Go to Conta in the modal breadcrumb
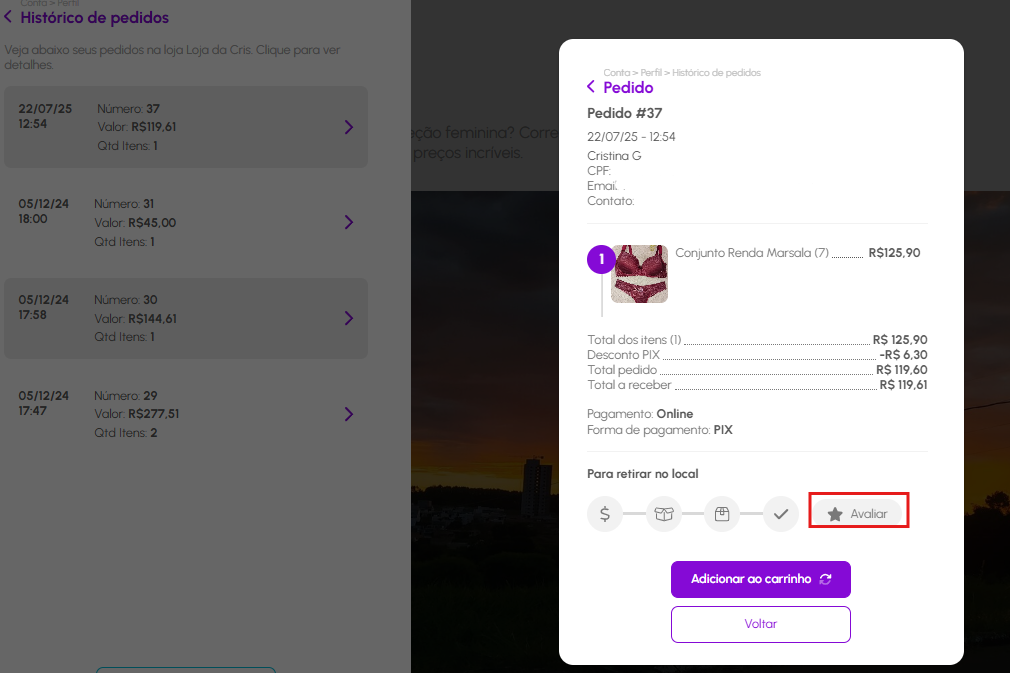Image resolution: width=1010 pixels, height=673 pixels. click(x=616, y=73)
